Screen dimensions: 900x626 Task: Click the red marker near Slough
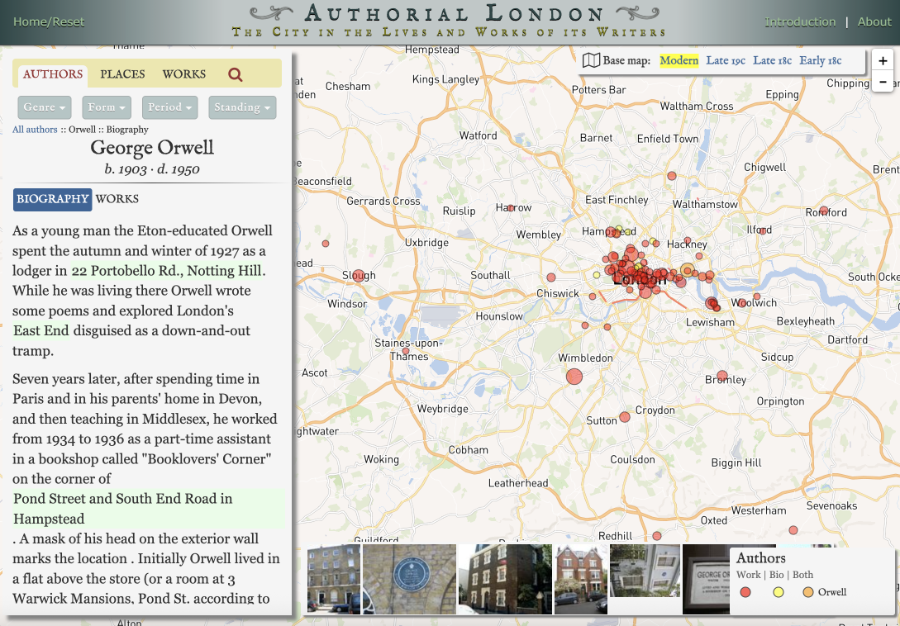[359, 275]
